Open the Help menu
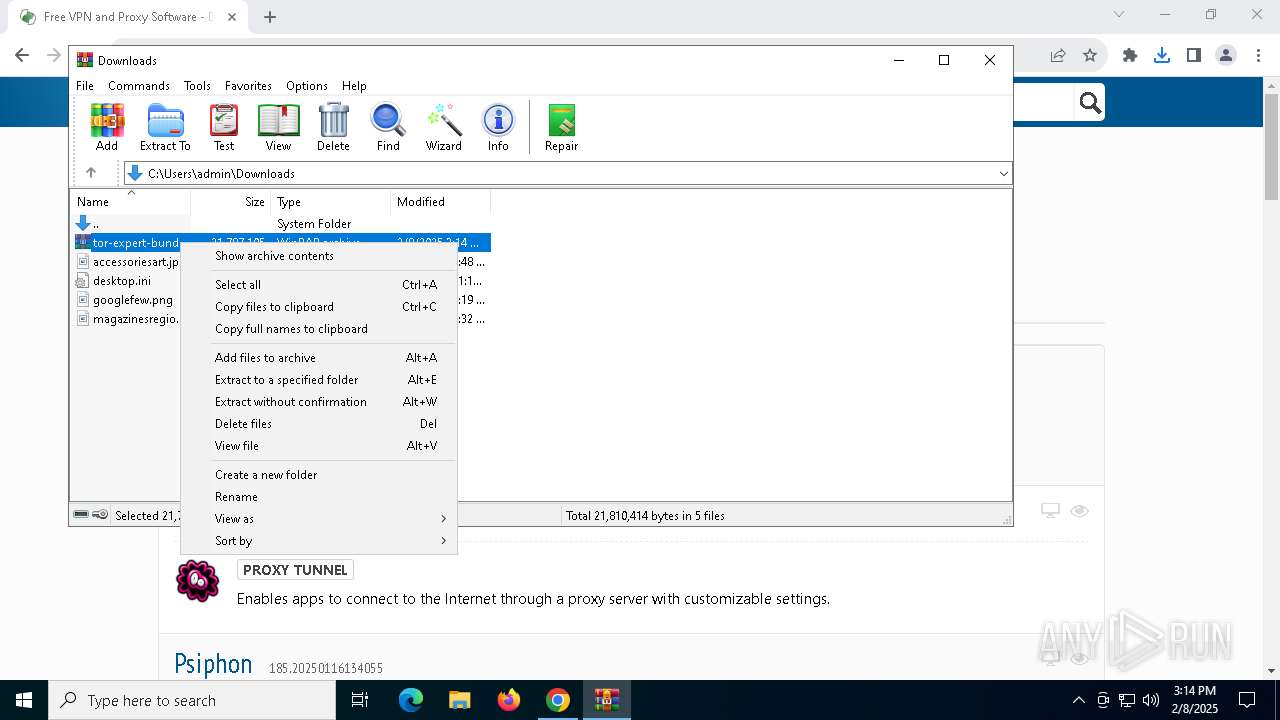The image size is (1280, 720). pos(354,86)
